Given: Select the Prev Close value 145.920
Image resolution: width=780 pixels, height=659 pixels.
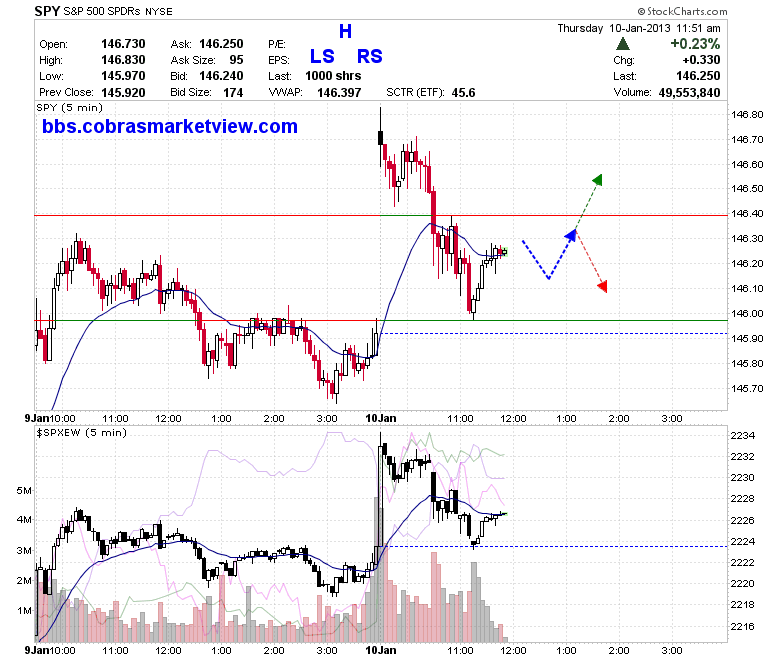Looking at the screenshot, I should [123, 93].
